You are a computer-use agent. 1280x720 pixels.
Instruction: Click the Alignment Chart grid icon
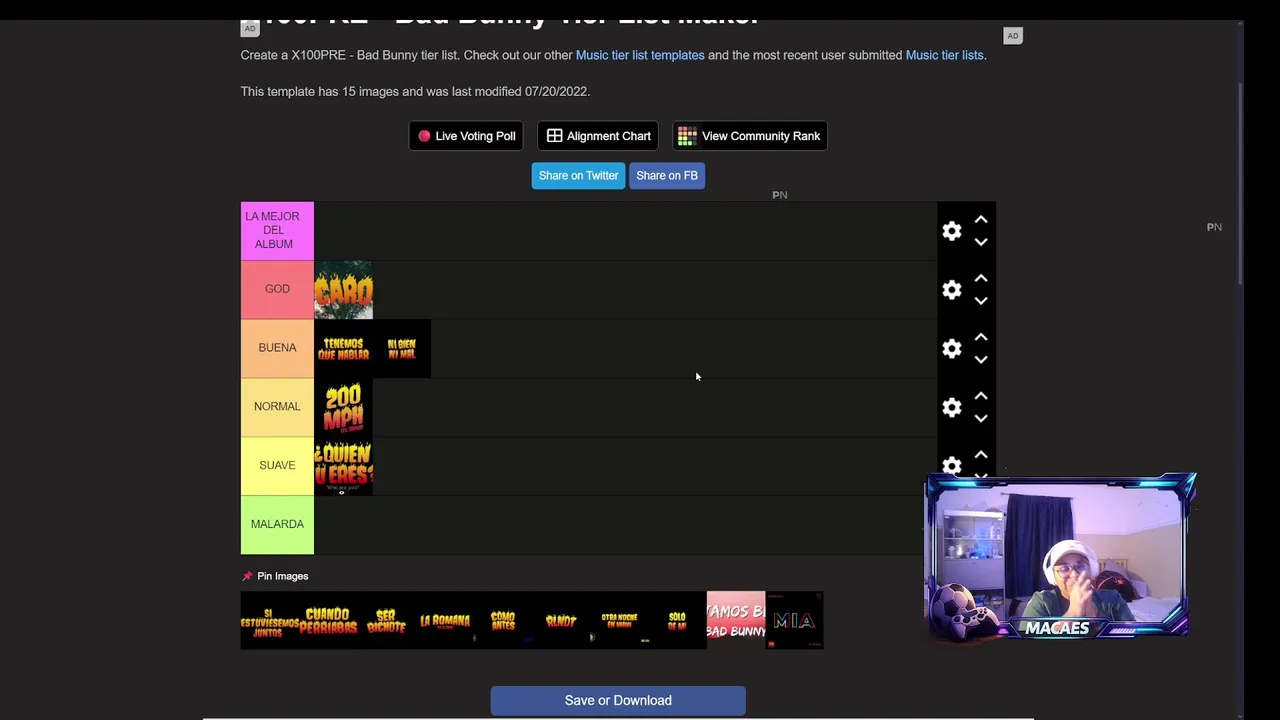[x=554, y=136]
